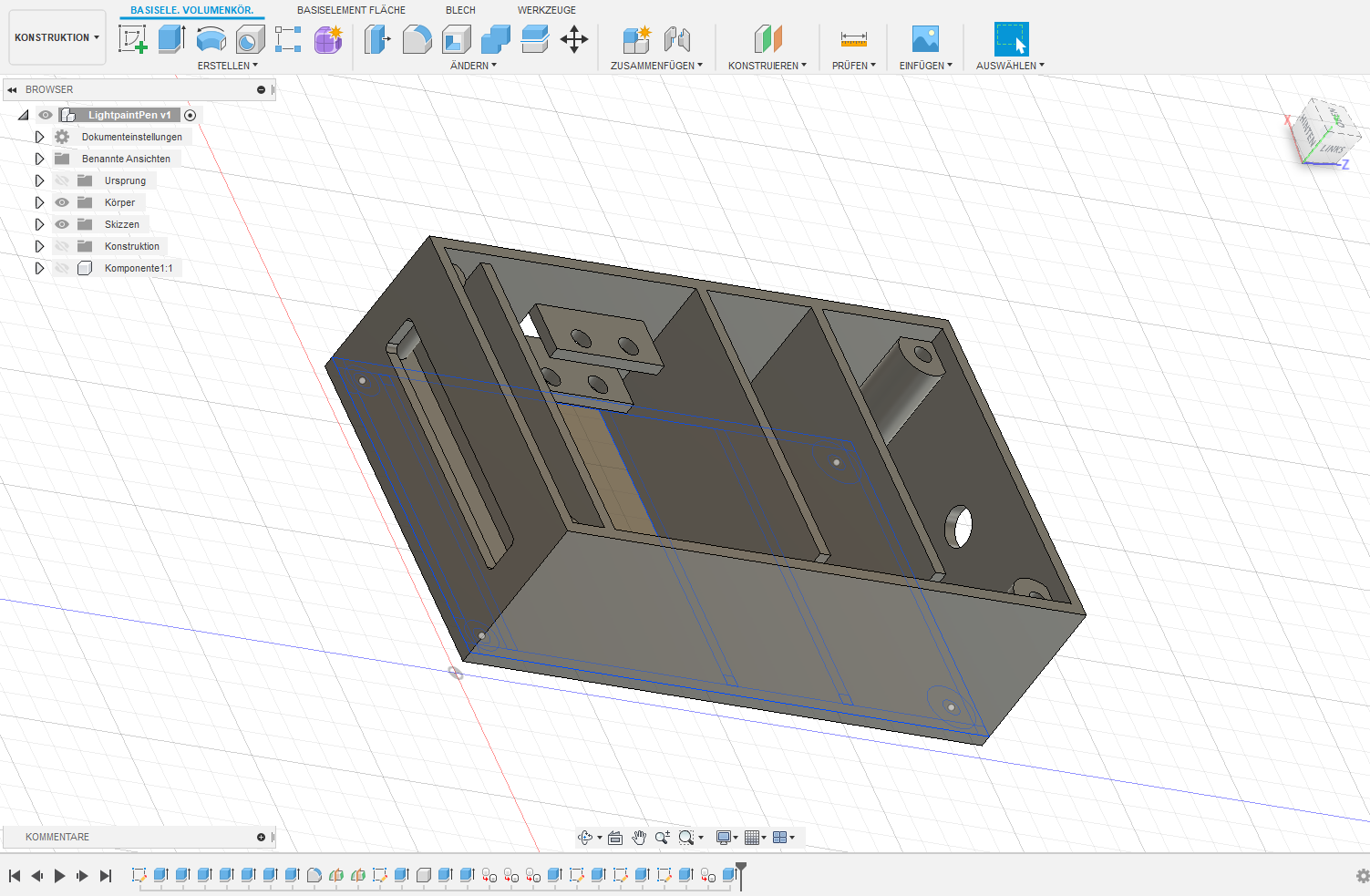Image resolution: width=1370 pixels, height=896 pixels.
Task: Click the Midplane construct icon
Action: point(767,39)
